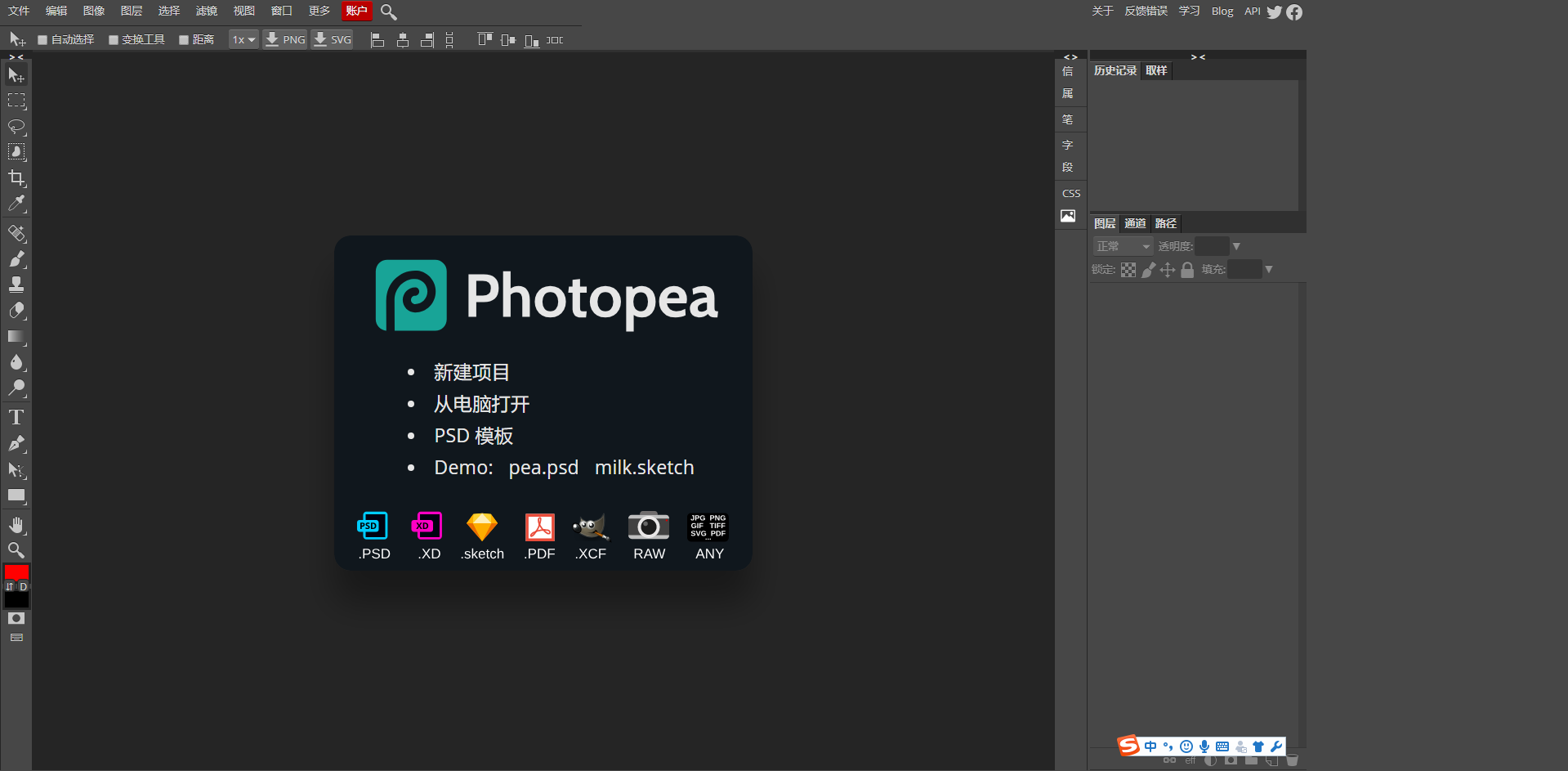Click the align left edges icon
Image resolution: width=1568 pixels, height=771 pixels.
(377, 40)
